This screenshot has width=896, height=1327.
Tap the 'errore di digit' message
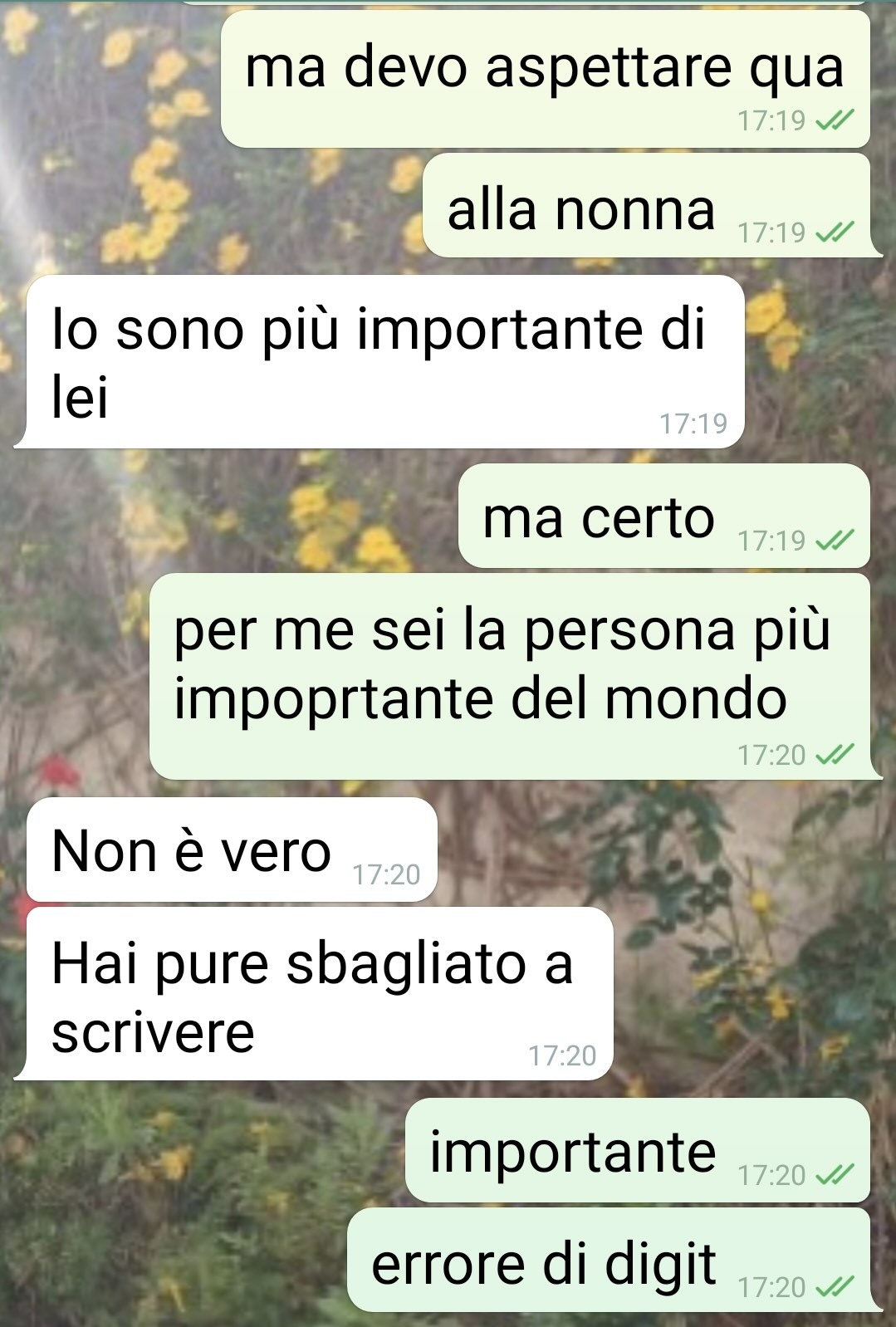point(609,1260)
